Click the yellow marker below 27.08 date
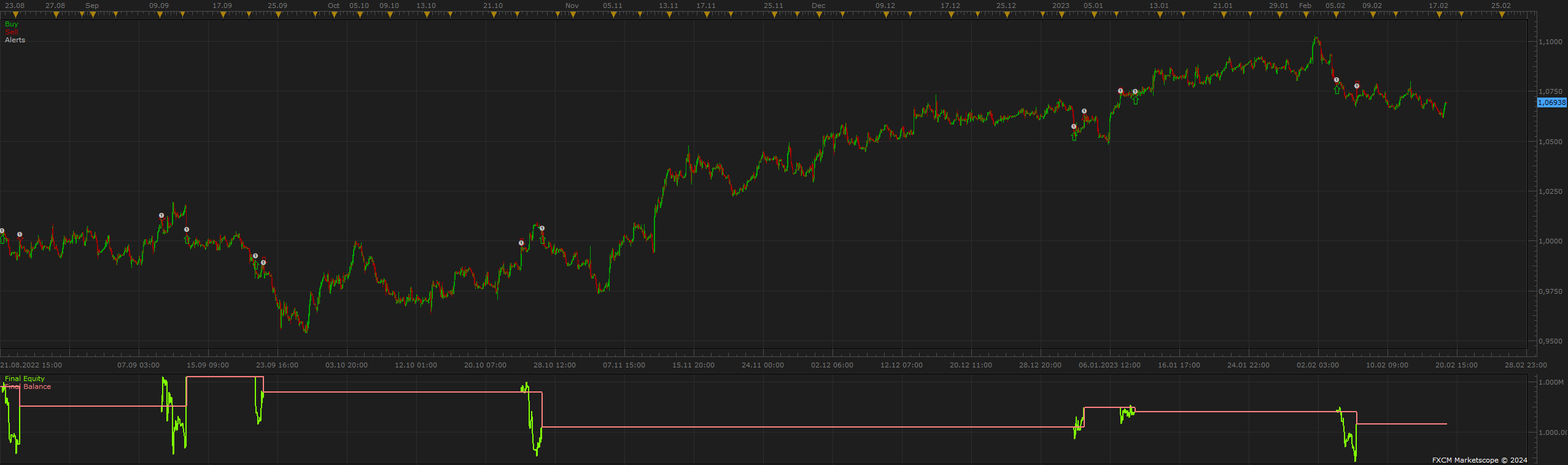The image size is (1568, 465). pyautogui.click(x=56, y=15)
